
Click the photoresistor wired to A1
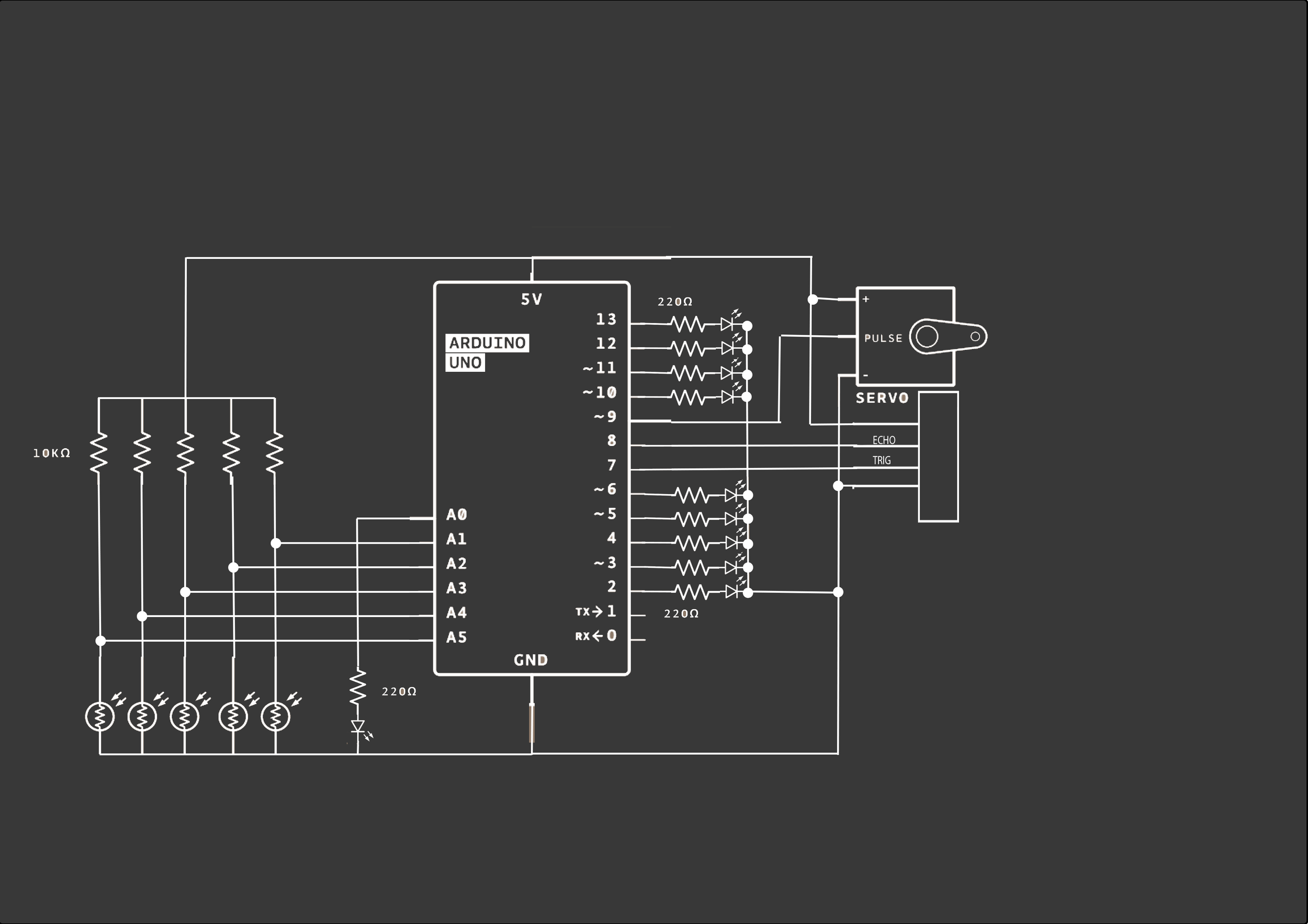pyautogui.click(x=276, y=716)
